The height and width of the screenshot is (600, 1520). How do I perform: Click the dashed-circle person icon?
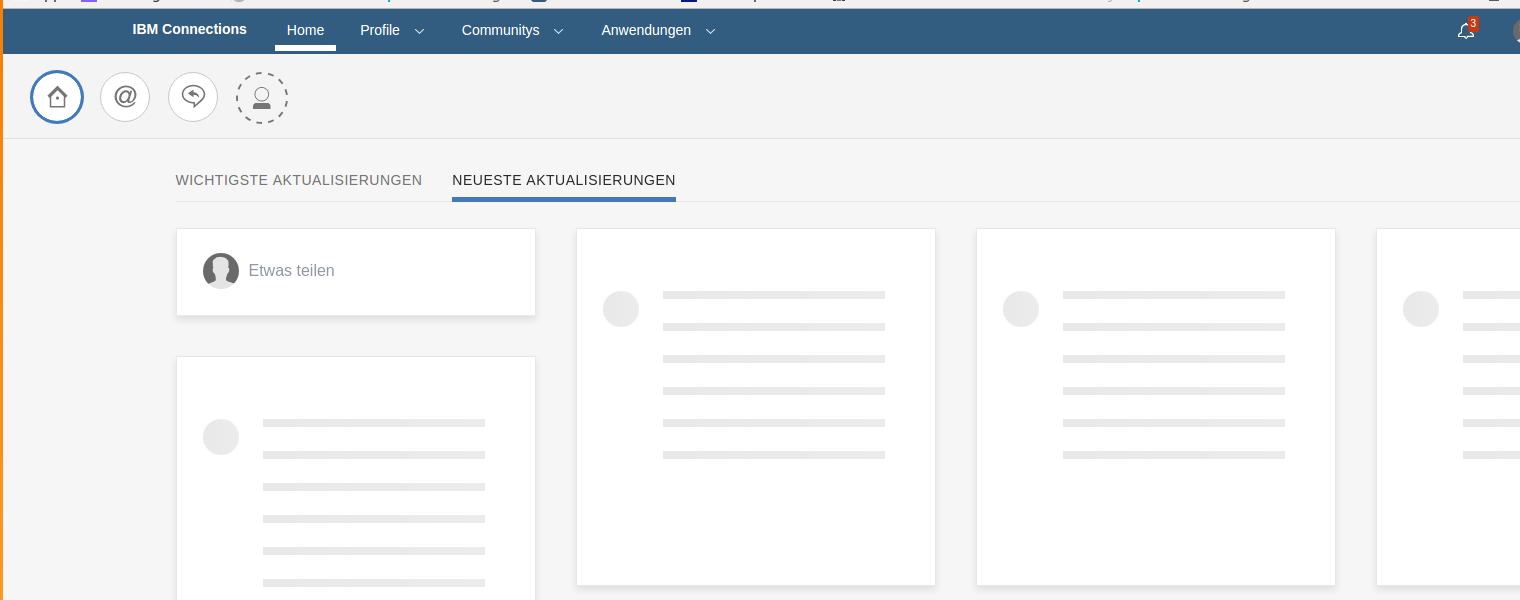coord(262,98)
